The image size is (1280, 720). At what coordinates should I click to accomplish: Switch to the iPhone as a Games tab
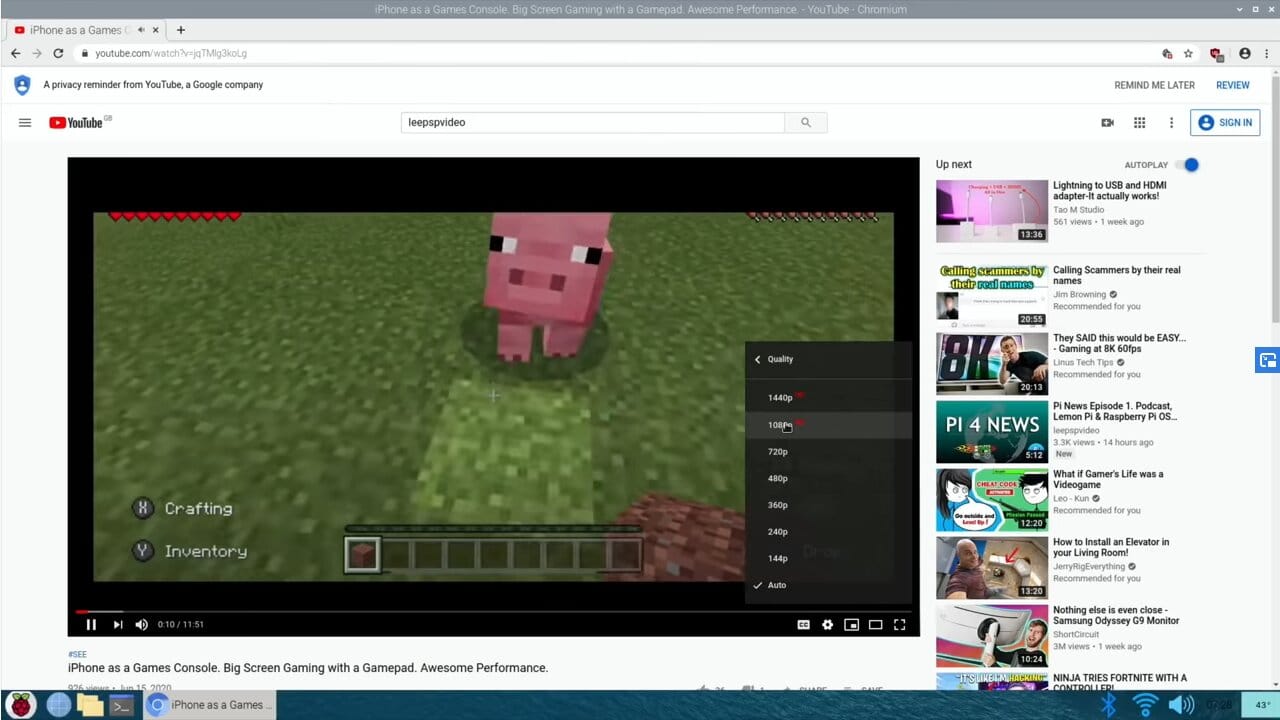point(75,30)
